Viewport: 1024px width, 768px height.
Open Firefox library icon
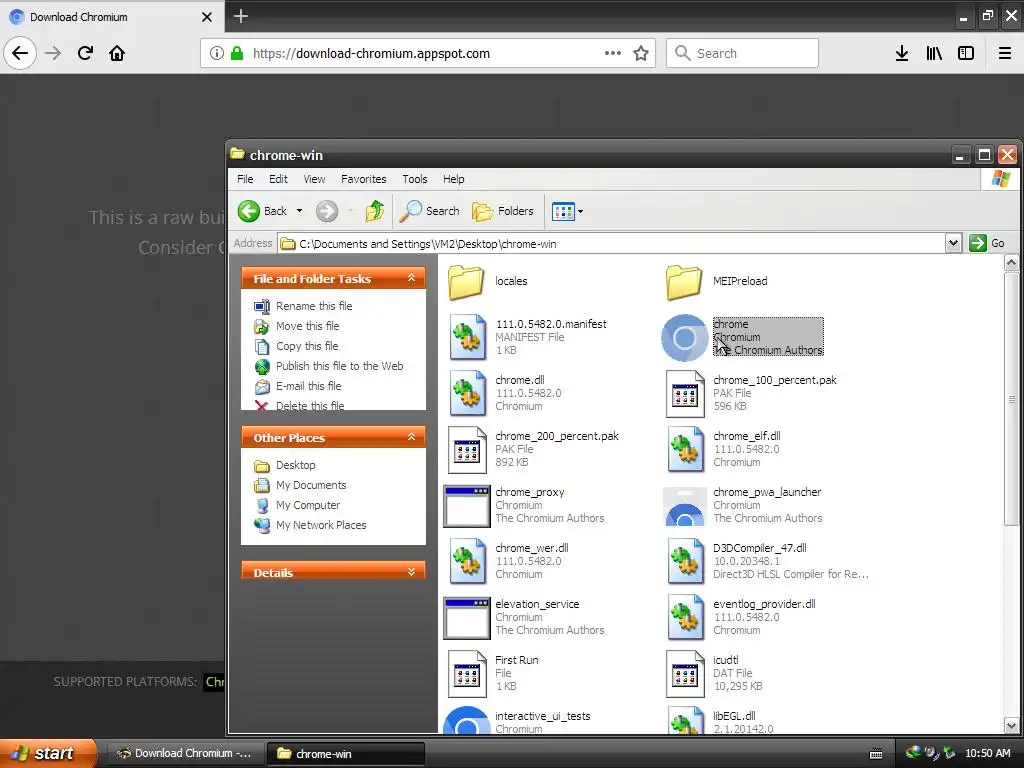[934, 54]
